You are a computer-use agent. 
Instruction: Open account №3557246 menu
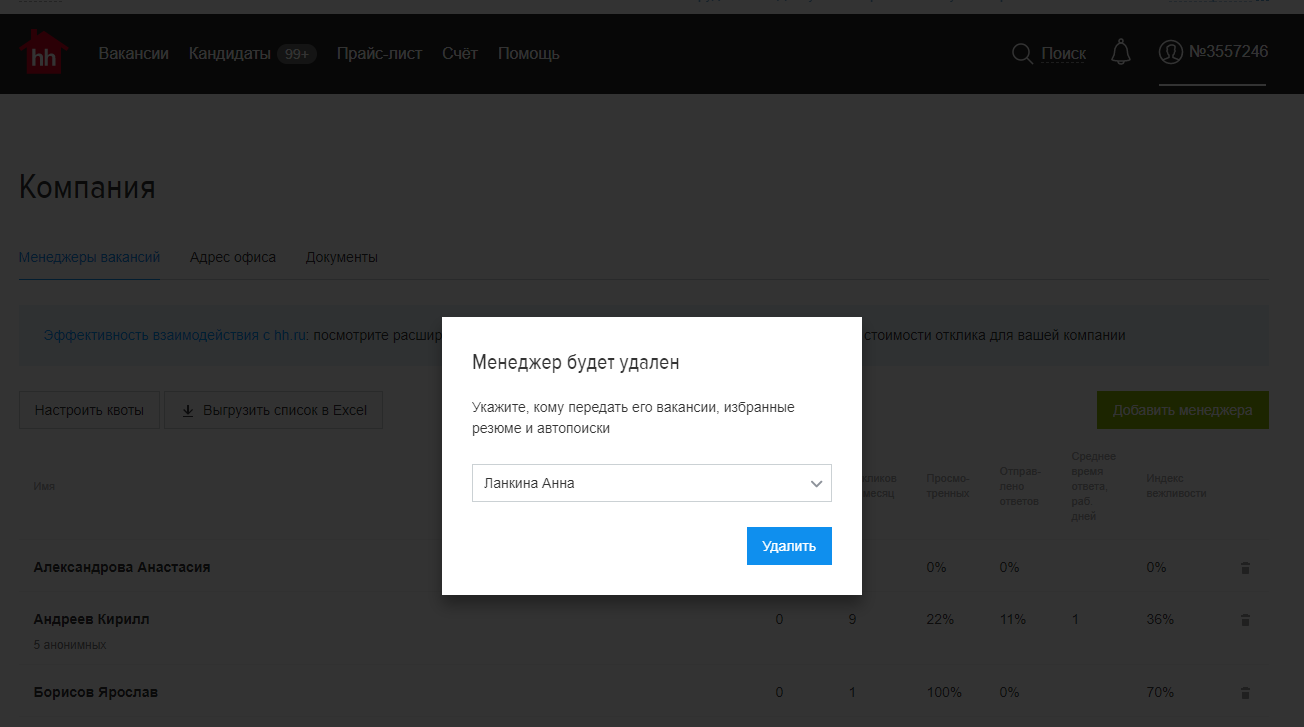[x=1228, y=51]
